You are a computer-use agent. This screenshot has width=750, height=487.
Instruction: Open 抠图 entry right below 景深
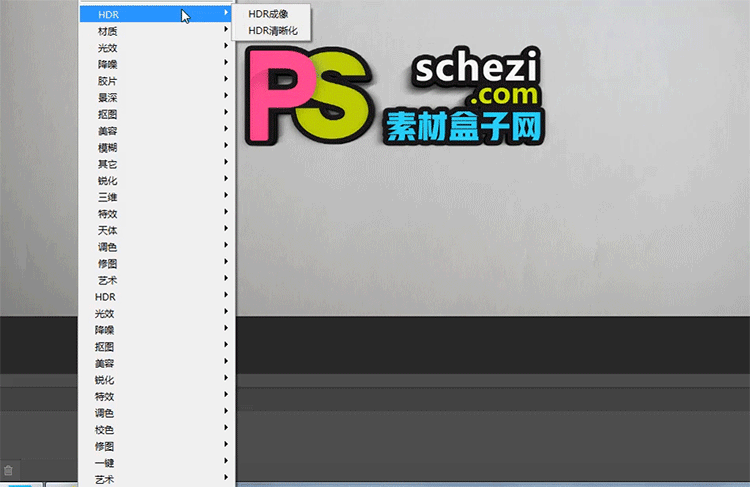[156, 114]
